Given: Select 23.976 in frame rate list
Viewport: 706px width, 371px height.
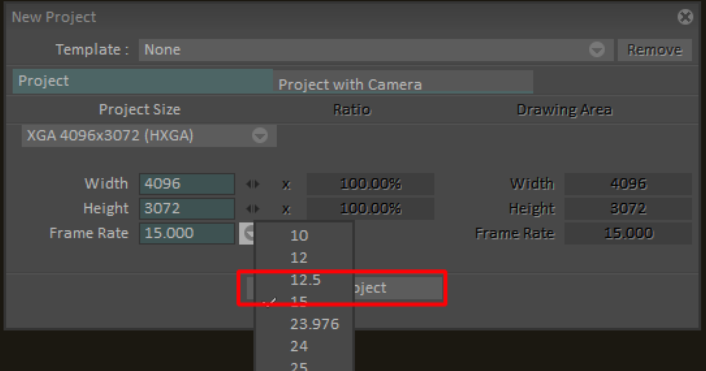Looking at the screenshot, I should (304, 324).
